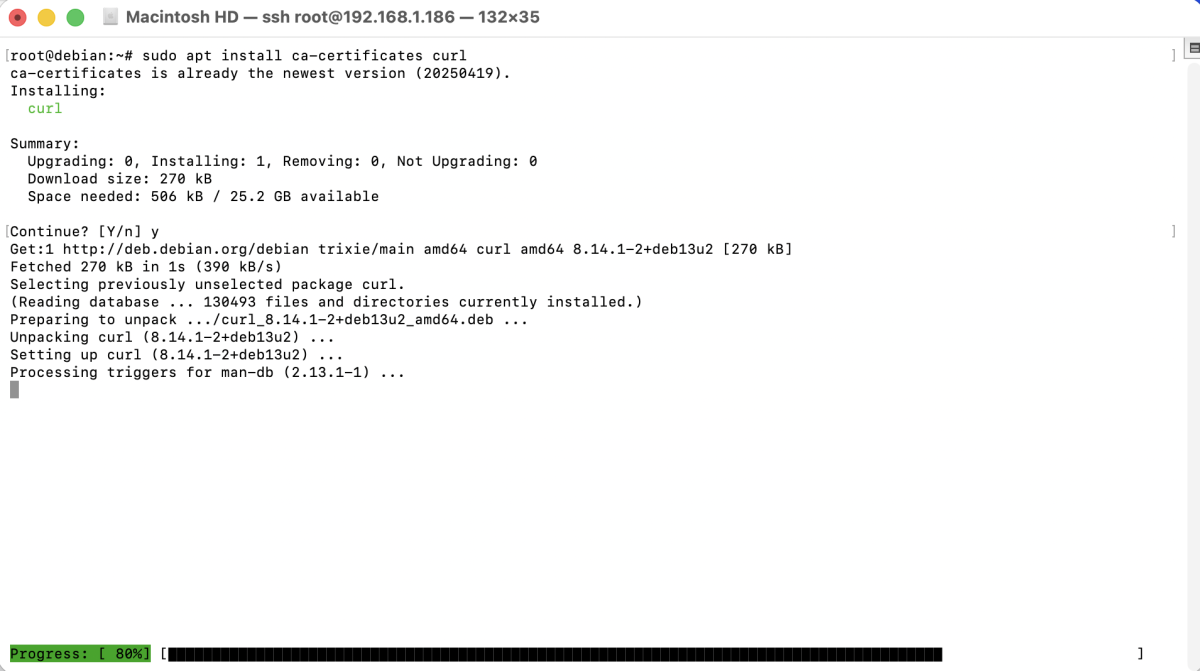Viewport: 1200px width, 671px height.
Task: Click the green curl package name
Action: tap(45, 108)
